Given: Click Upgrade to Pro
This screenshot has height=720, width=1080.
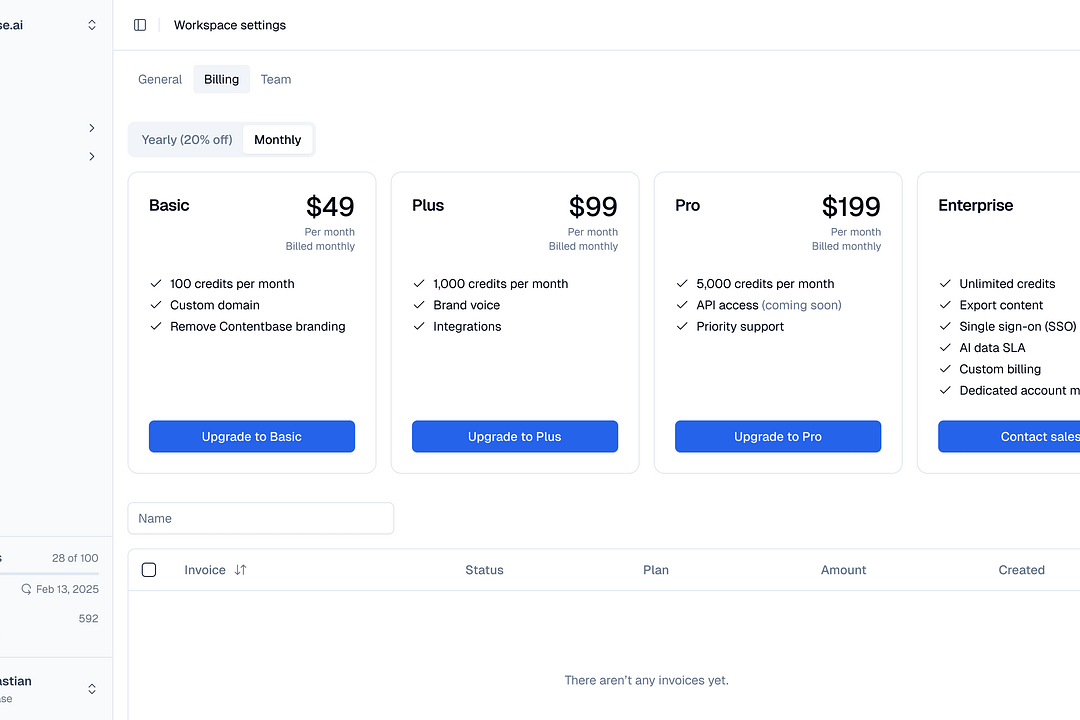Looking at the screenshot, I should click(777, 436).
